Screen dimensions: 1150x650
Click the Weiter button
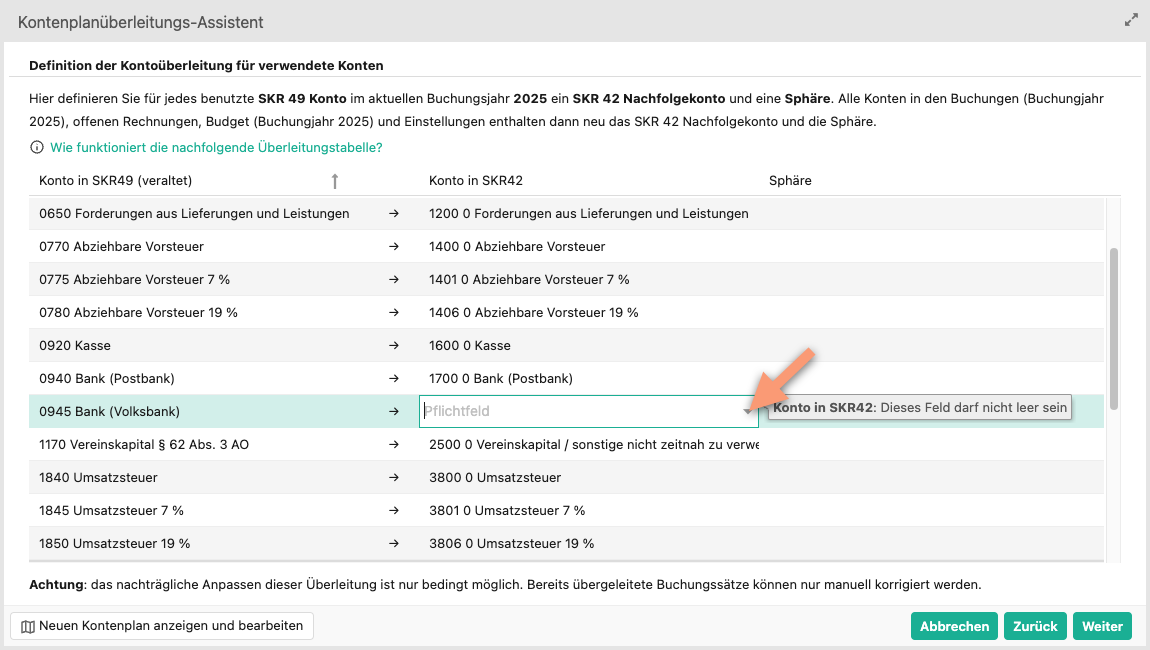pos(1102,627)
